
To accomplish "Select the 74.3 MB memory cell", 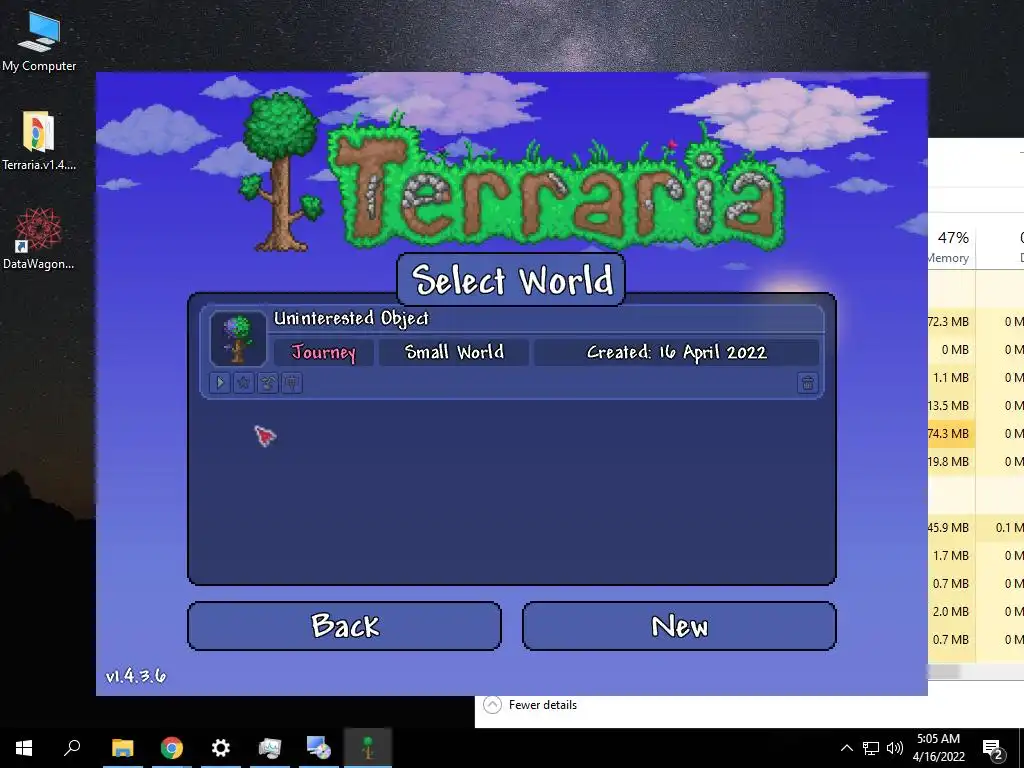I will [x=952, y=434].
